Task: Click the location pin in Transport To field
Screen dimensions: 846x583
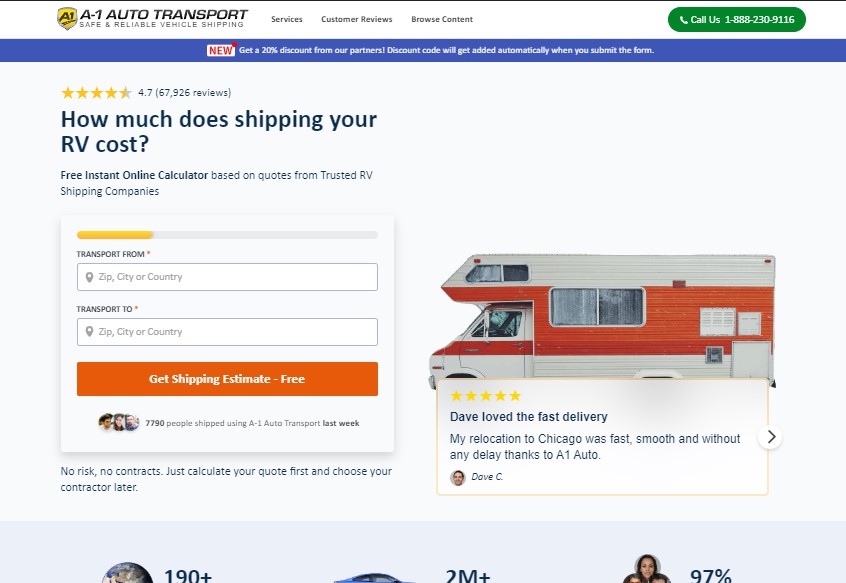Action: tap(90, 332)
